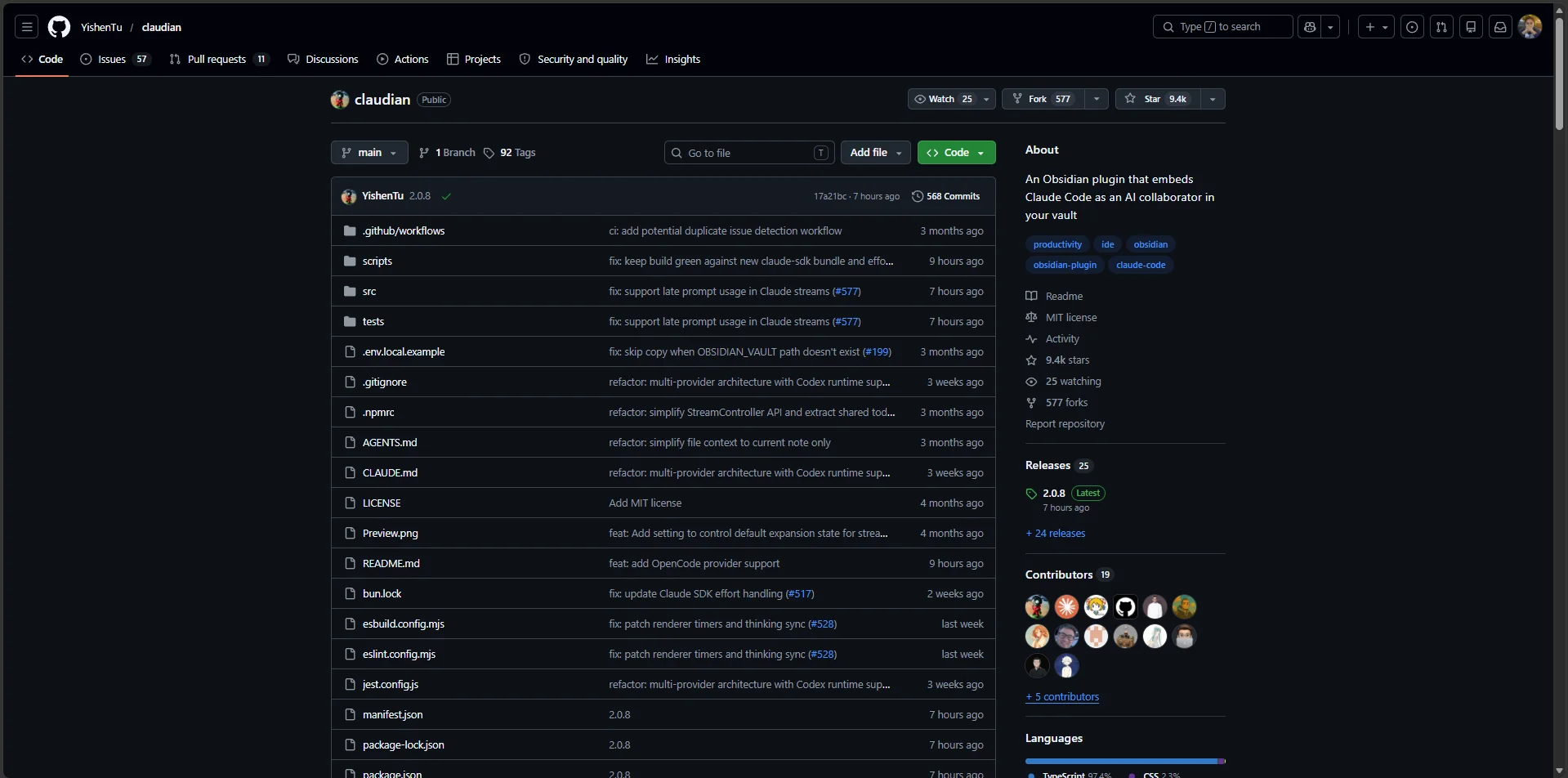
Task: Expand the Fork options caret
Action: tap(1097, 99)
